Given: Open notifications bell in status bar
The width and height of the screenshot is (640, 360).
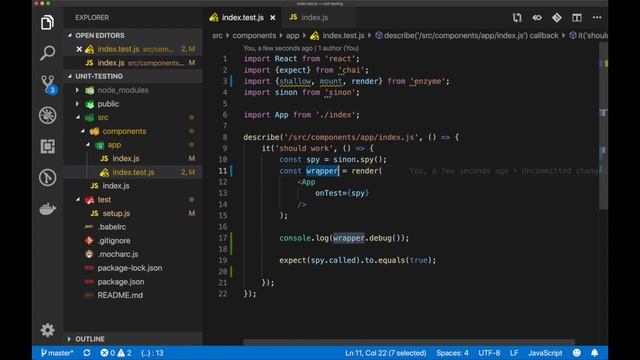Looking at the screenshot, I should 595,353.
